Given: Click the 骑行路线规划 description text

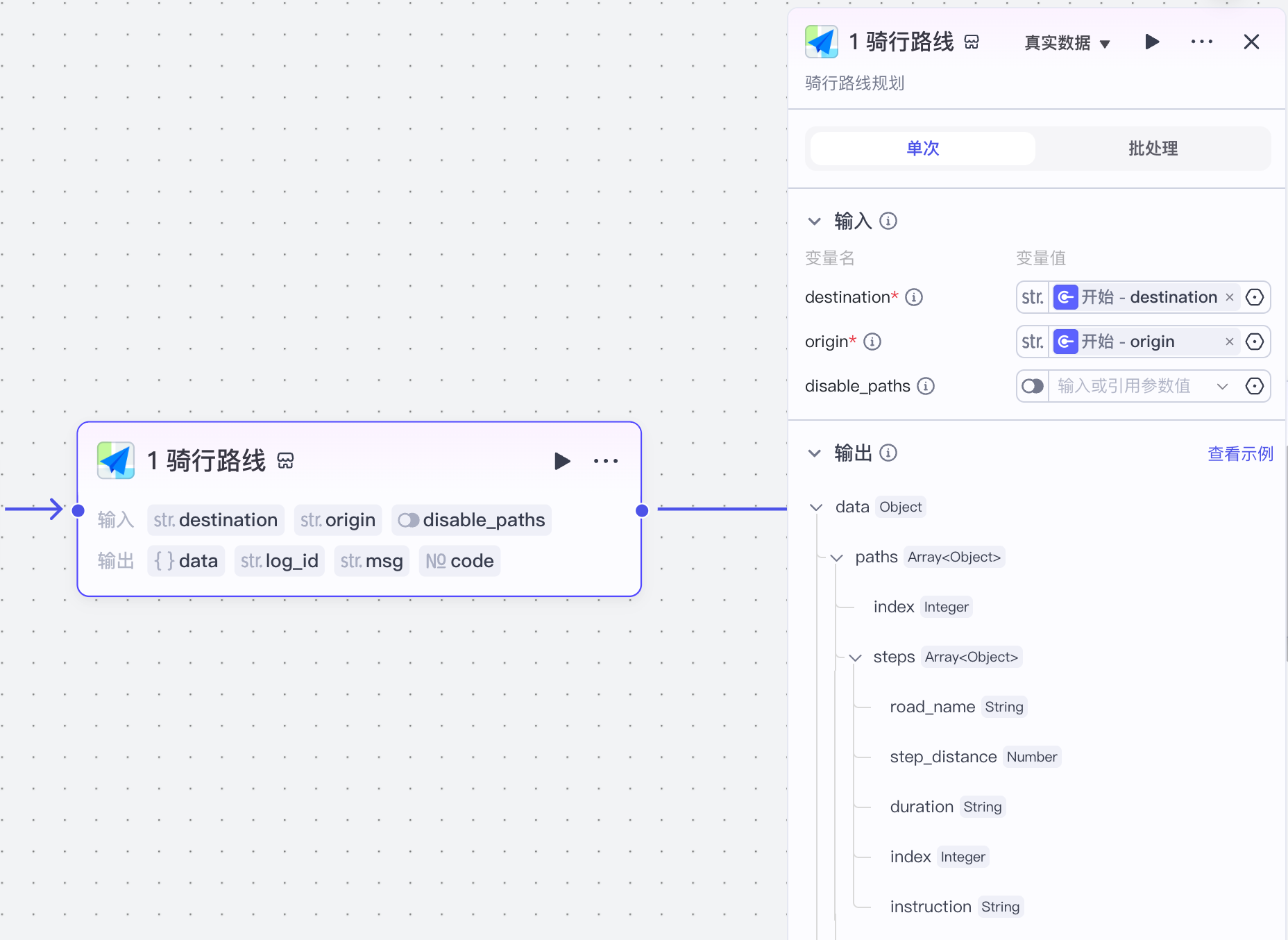Looking at the screenshot, I should 854,83.
